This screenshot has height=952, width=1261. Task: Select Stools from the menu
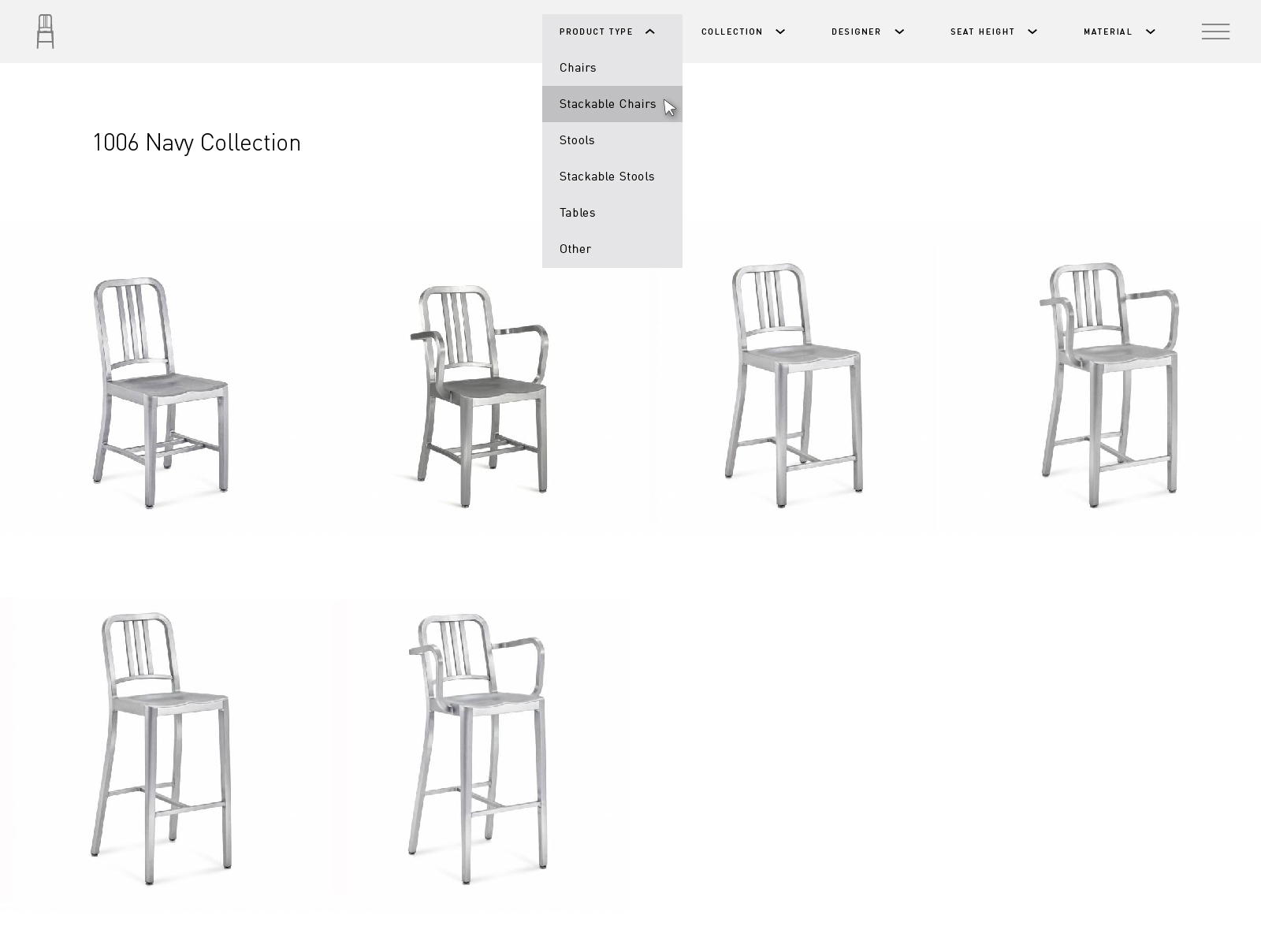click(x=612, y=140)
